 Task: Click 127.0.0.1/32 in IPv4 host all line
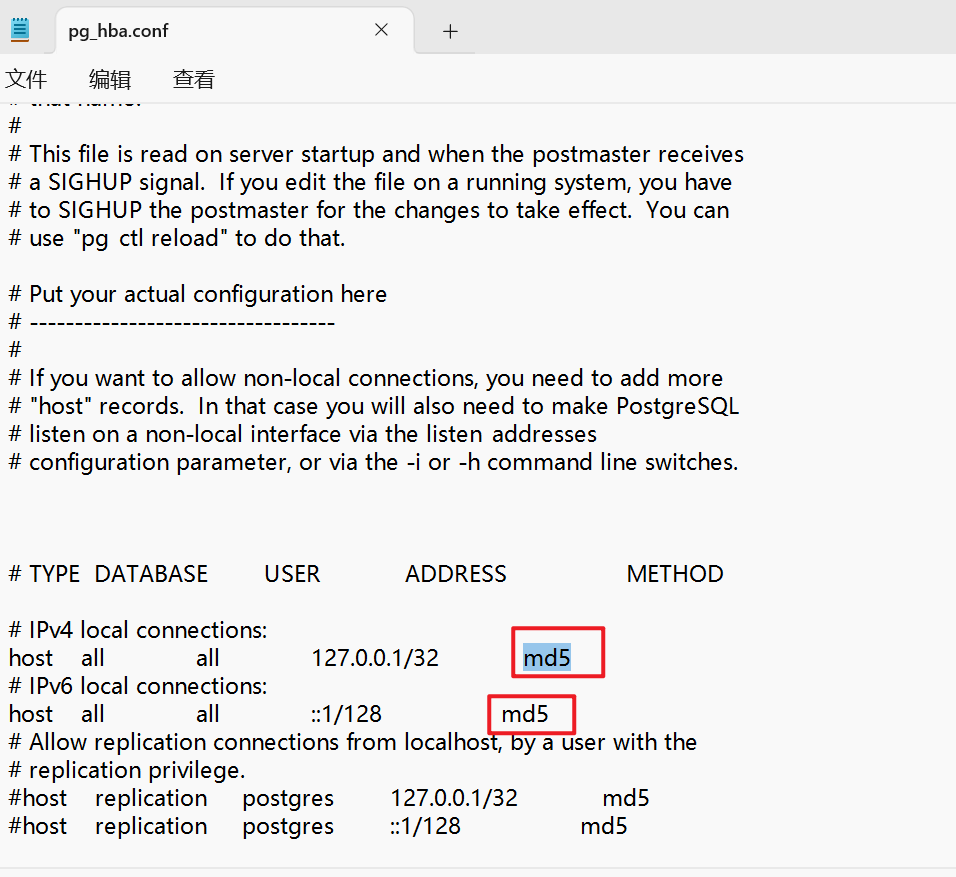point(375,658)
